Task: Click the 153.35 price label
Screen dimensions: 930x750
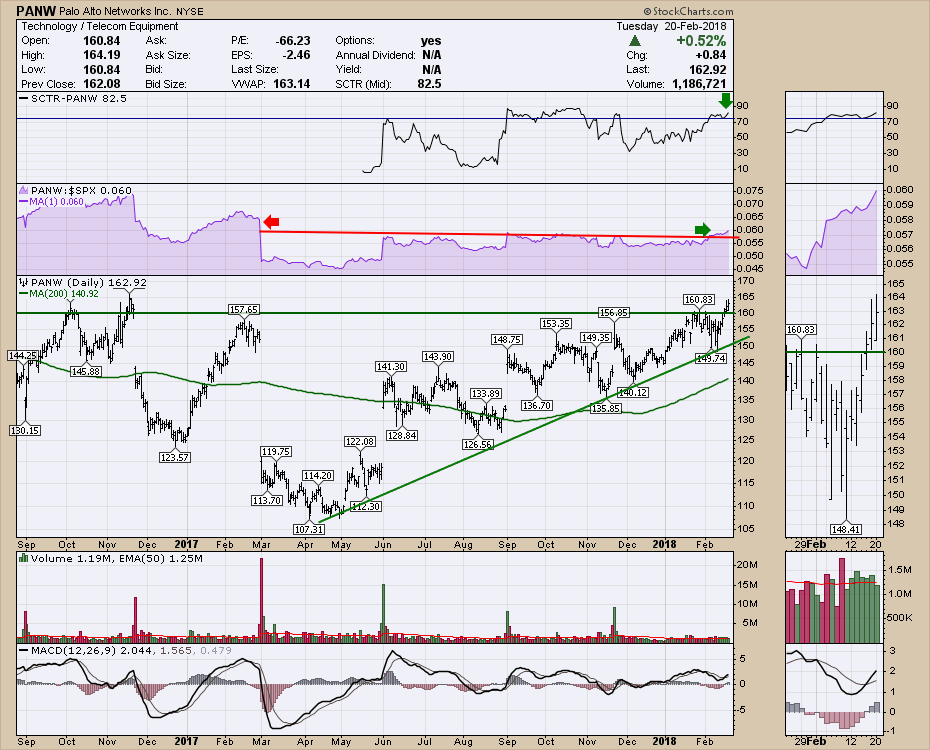Action: [x=556, y=323]
